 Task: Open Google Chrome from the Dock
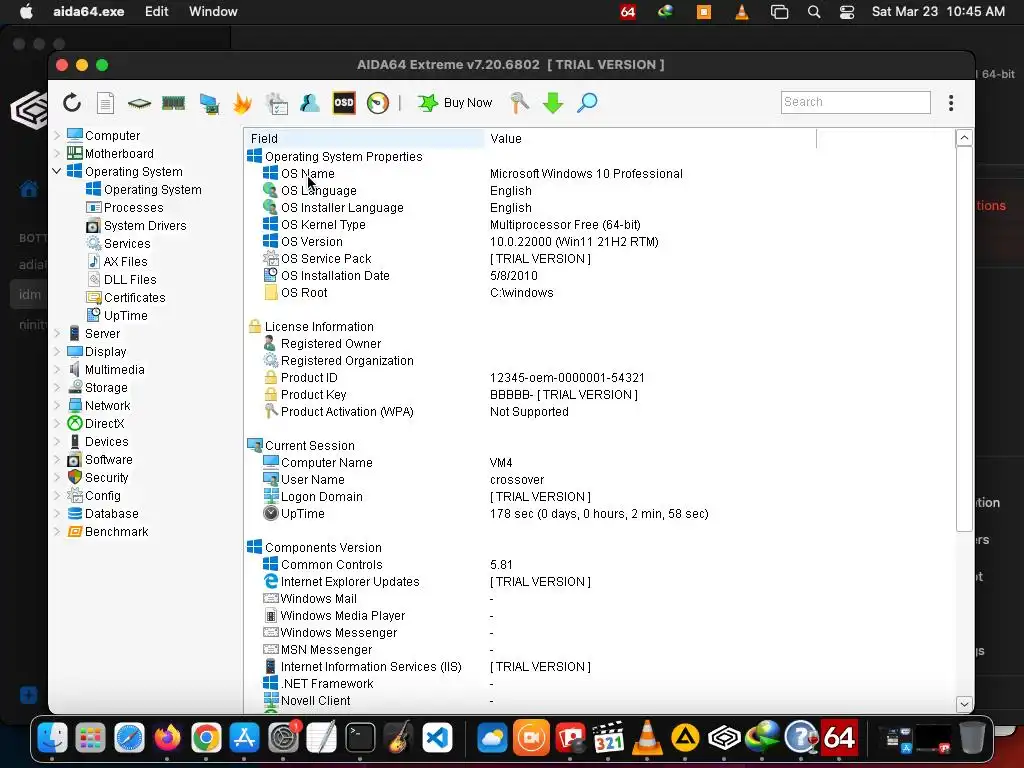206,739
